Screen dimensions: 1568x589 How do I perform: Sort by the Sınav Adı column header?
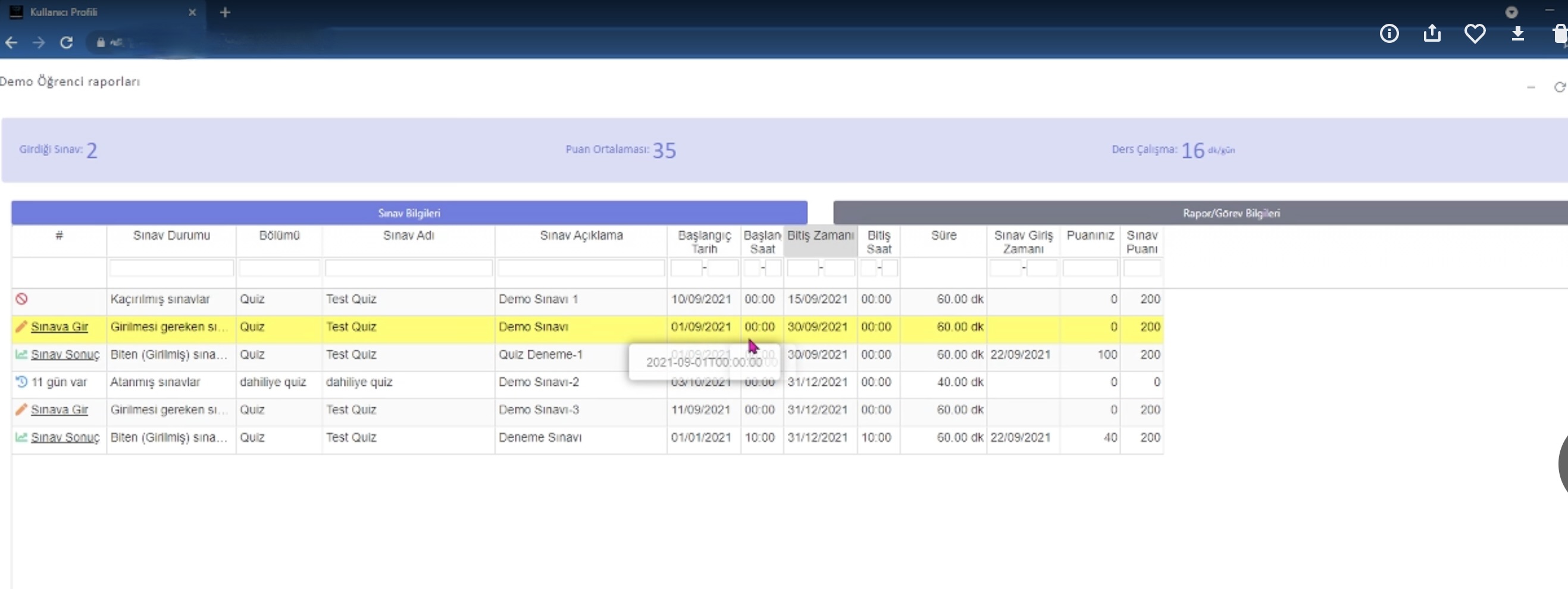click(408, 236)
